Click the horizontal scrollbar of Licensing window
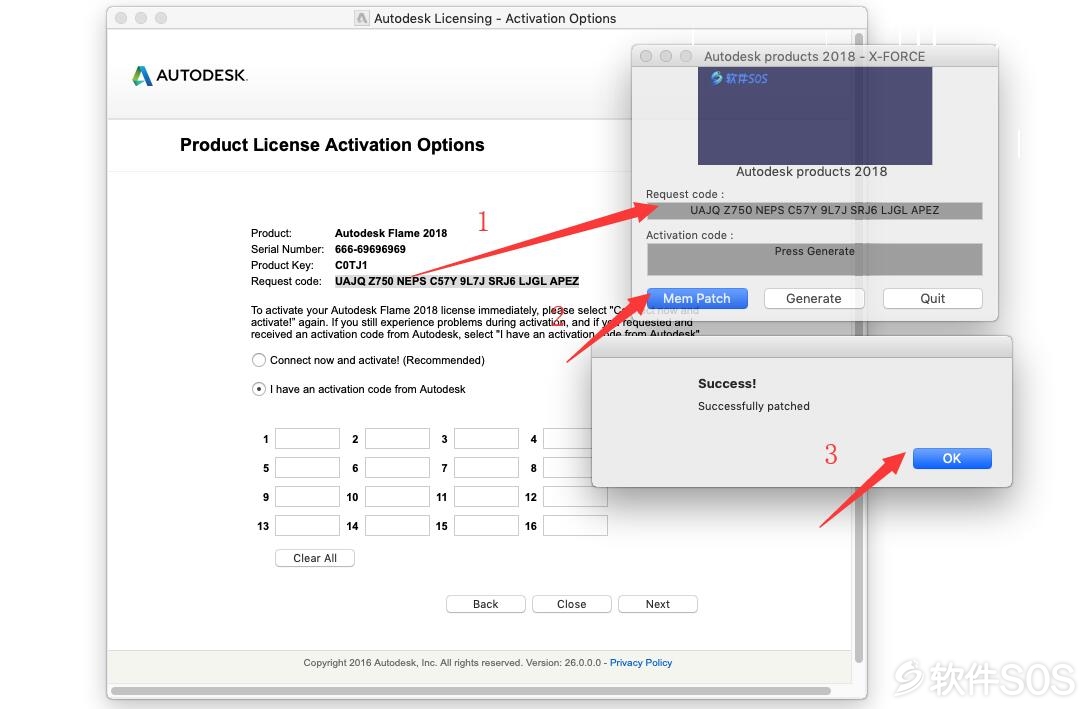 [x=471, y=691]
